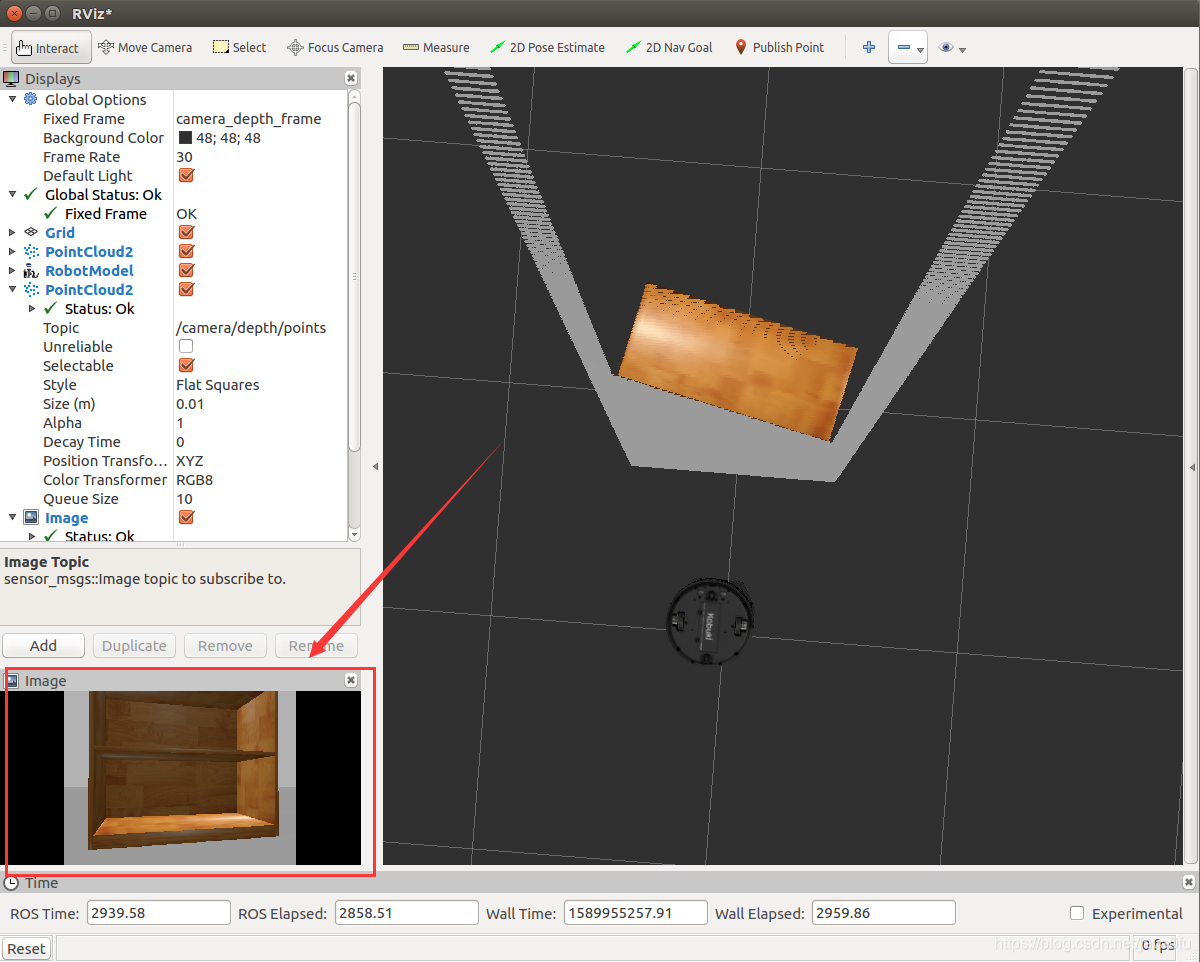Enable the Experimental checkbox
1200x962 pixels.
tap(1077, 913)
